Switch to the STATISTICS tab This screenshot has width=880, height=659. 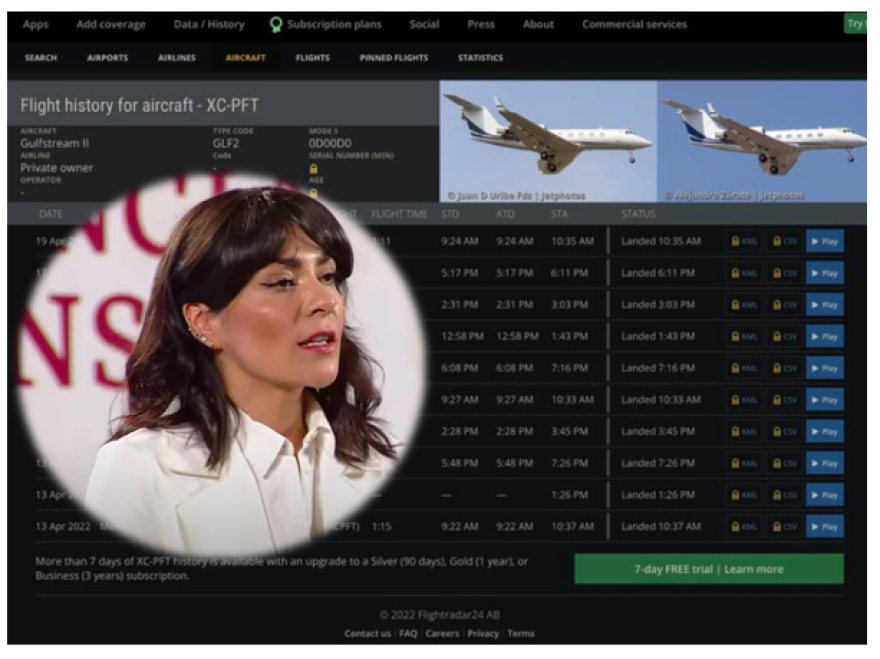click(479, 58)
